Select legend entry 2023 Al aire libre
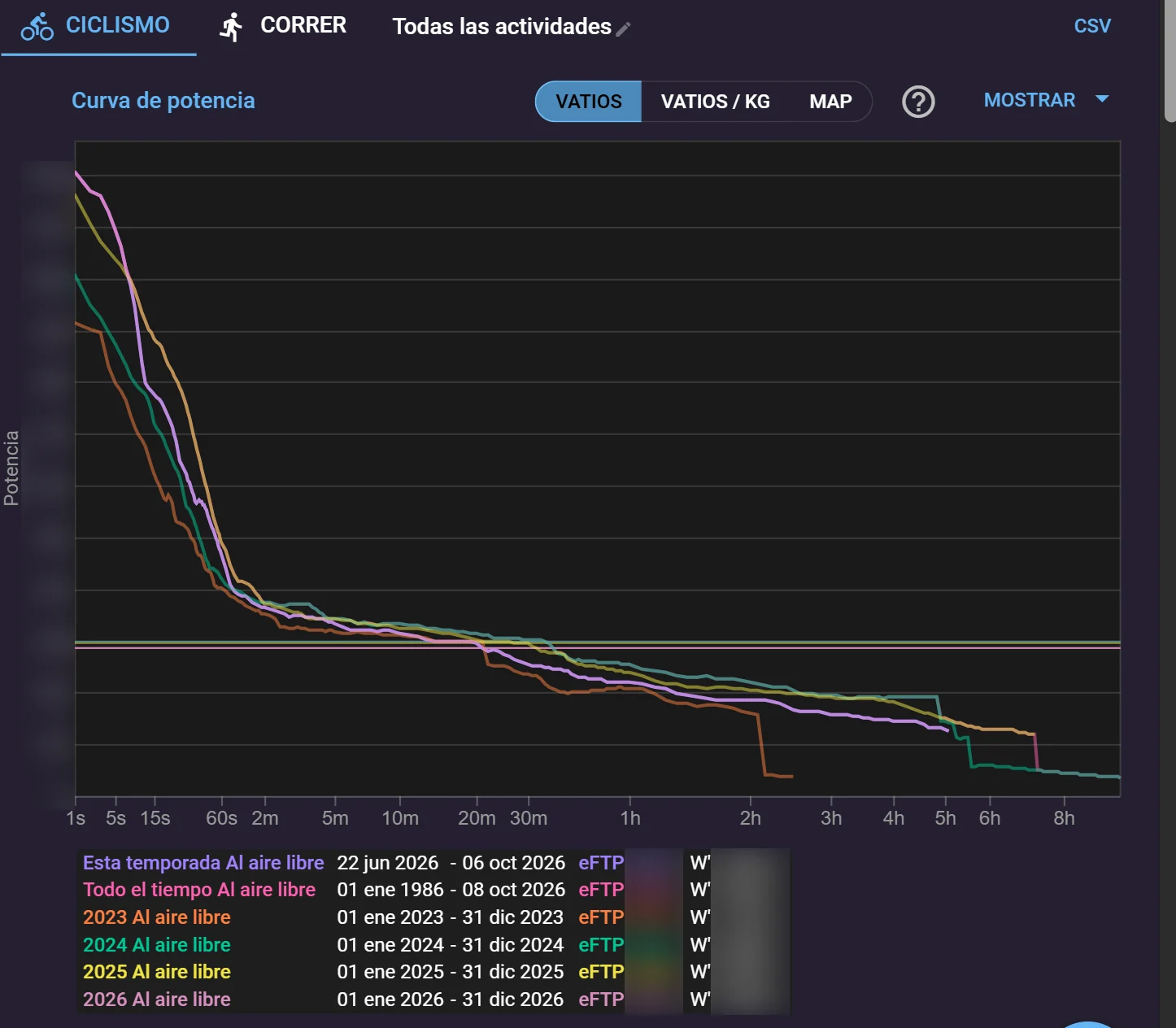This screenshot has height=1028, width=1176. pyautogui.click(x=157, y=917)
